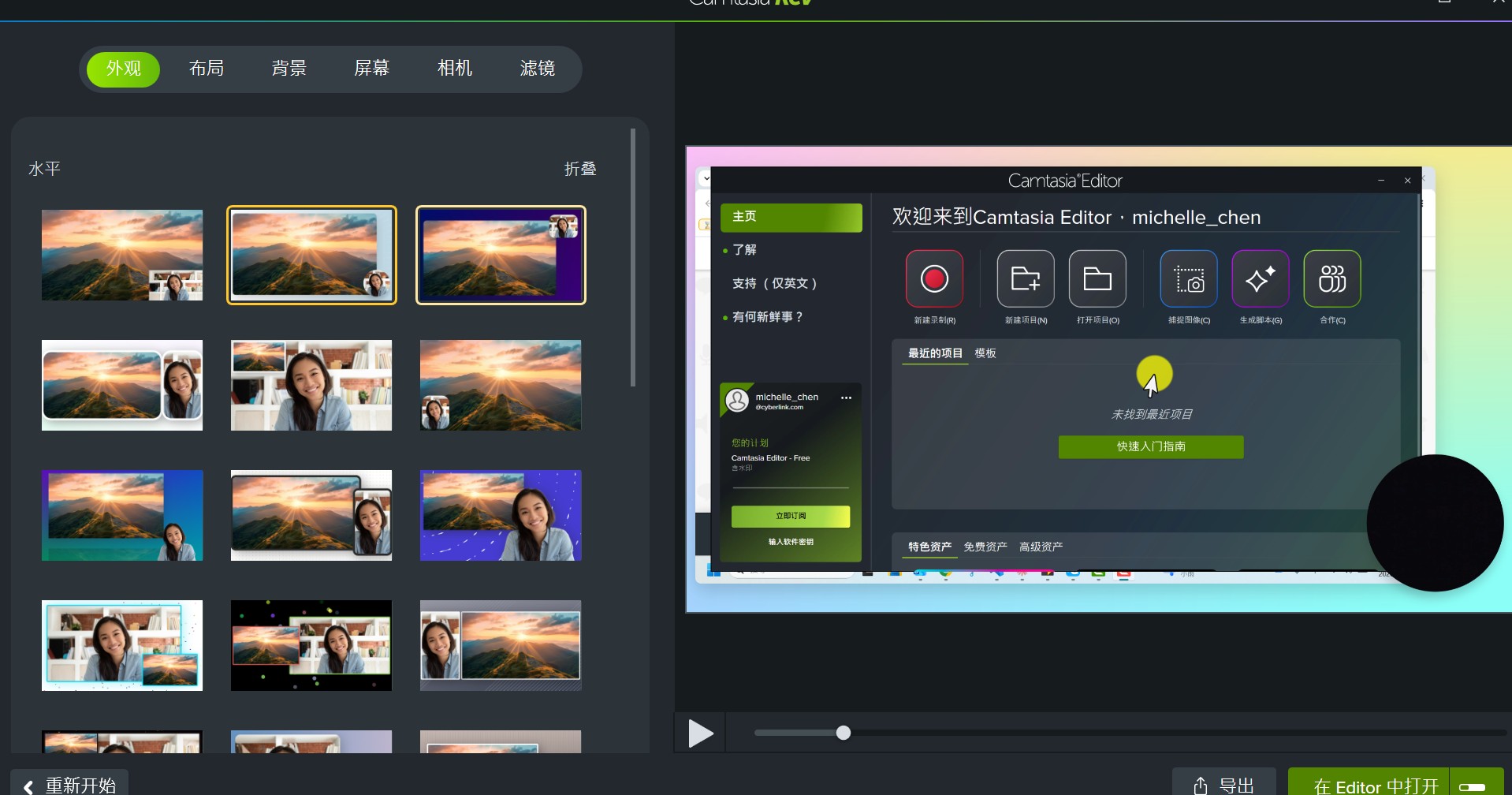Choose the full camera layout with small screen top-left
This screenshot has width=1512, height=795.
coord(311,385)
